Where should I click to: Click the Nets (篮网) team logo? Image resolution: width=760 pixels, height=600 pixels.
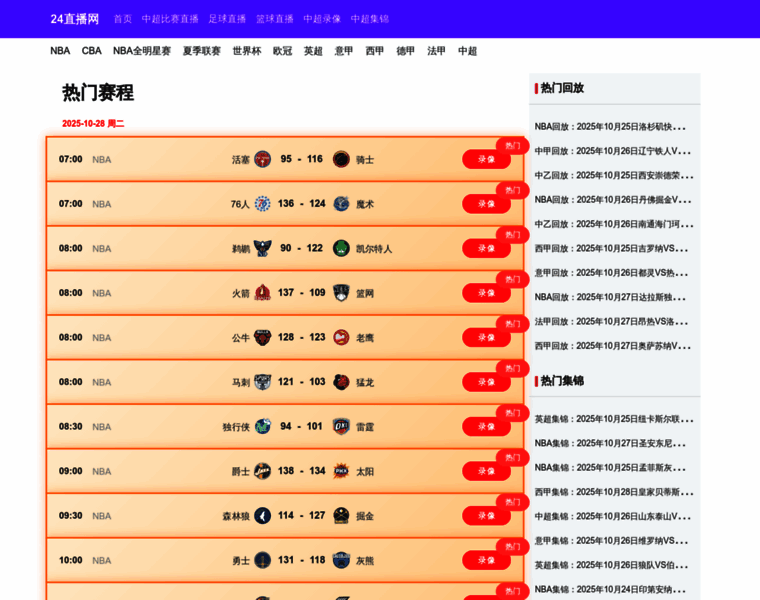pos(341,293)
